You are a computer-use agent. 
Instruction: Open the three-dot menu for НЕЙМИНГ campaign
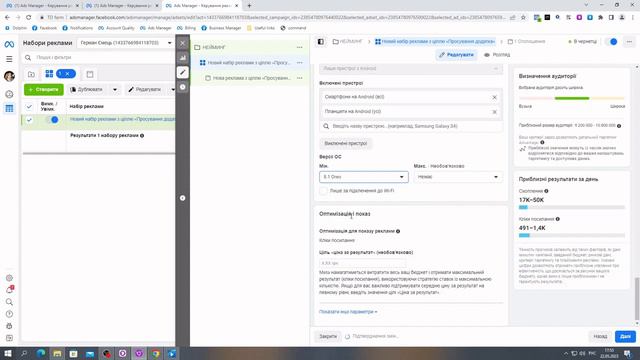coord(300,47)
